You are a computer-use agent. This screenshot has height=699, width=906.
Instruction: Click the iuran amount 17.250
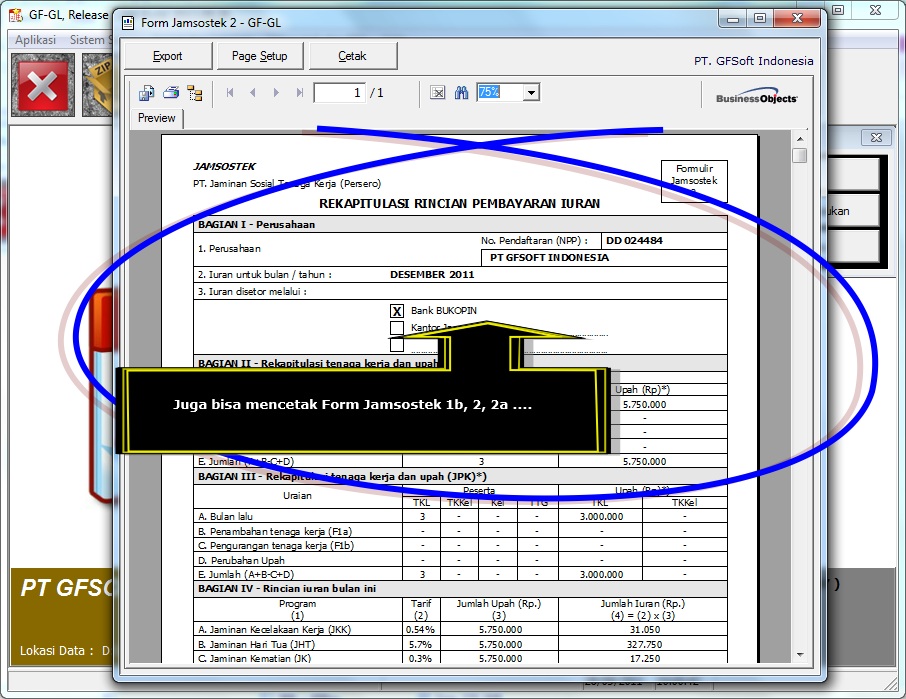[645, 659]
